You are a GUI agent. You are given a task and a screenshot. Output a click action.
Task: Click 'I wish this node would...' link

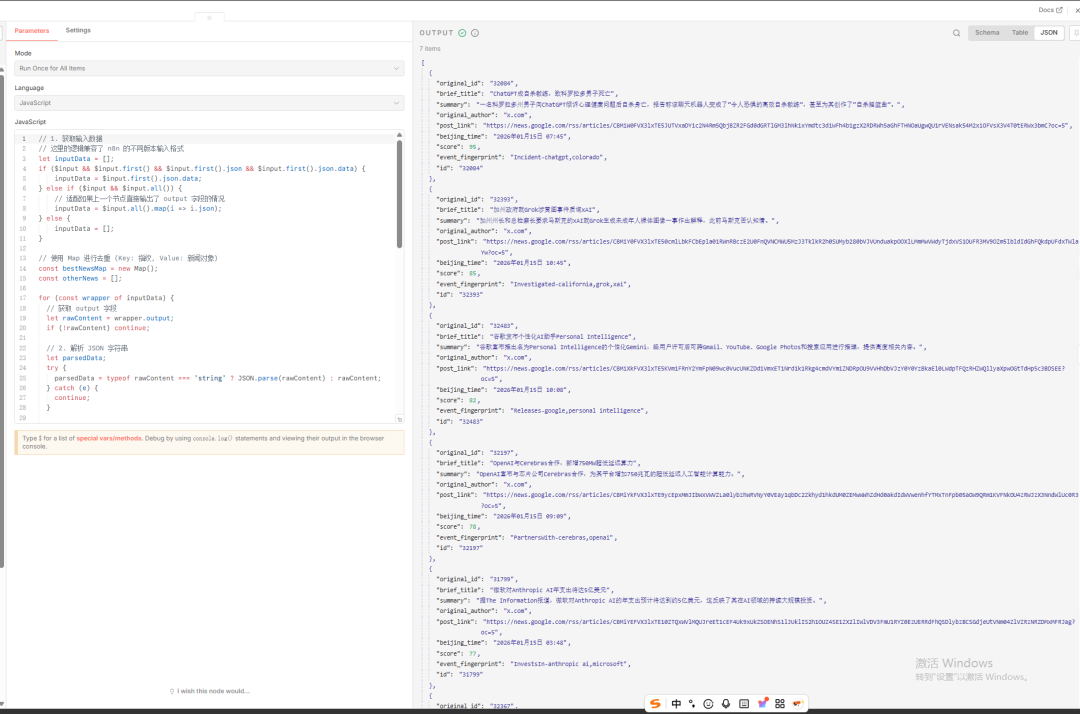pos(210,691)
